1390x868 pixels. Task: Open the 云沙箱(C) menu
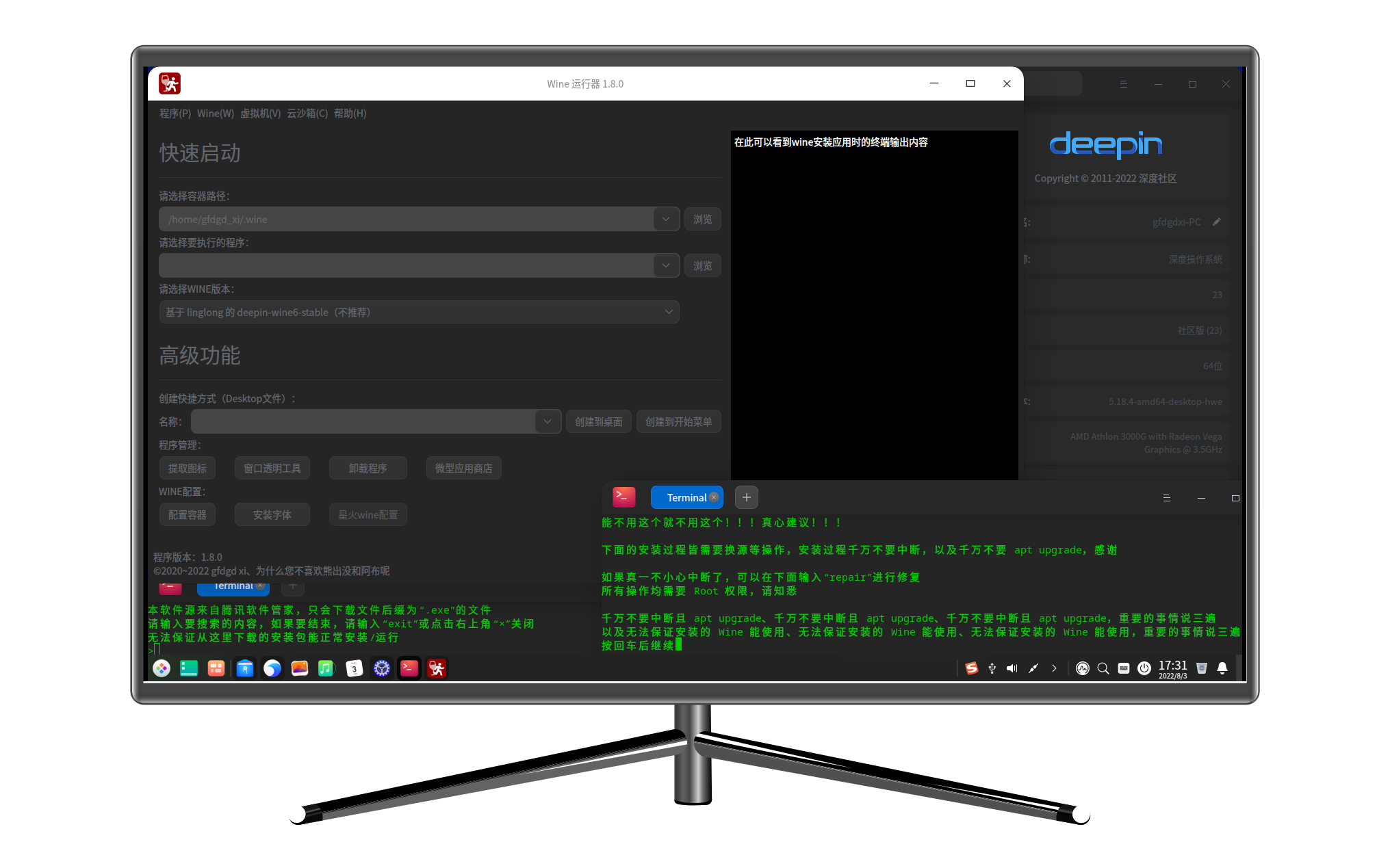(307, 114)
